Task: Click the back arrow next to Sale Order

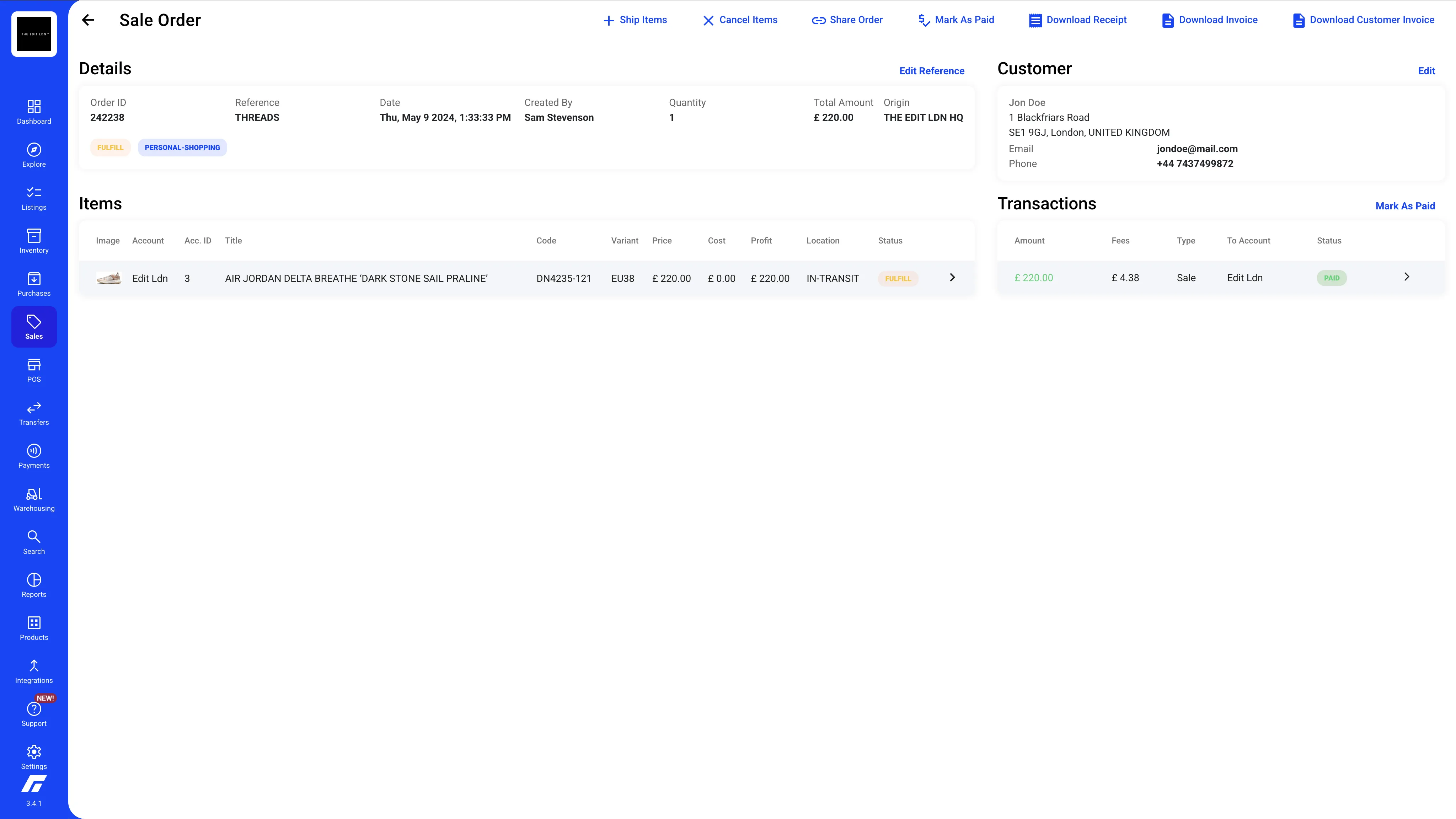Action: click(x=89, y=20)
